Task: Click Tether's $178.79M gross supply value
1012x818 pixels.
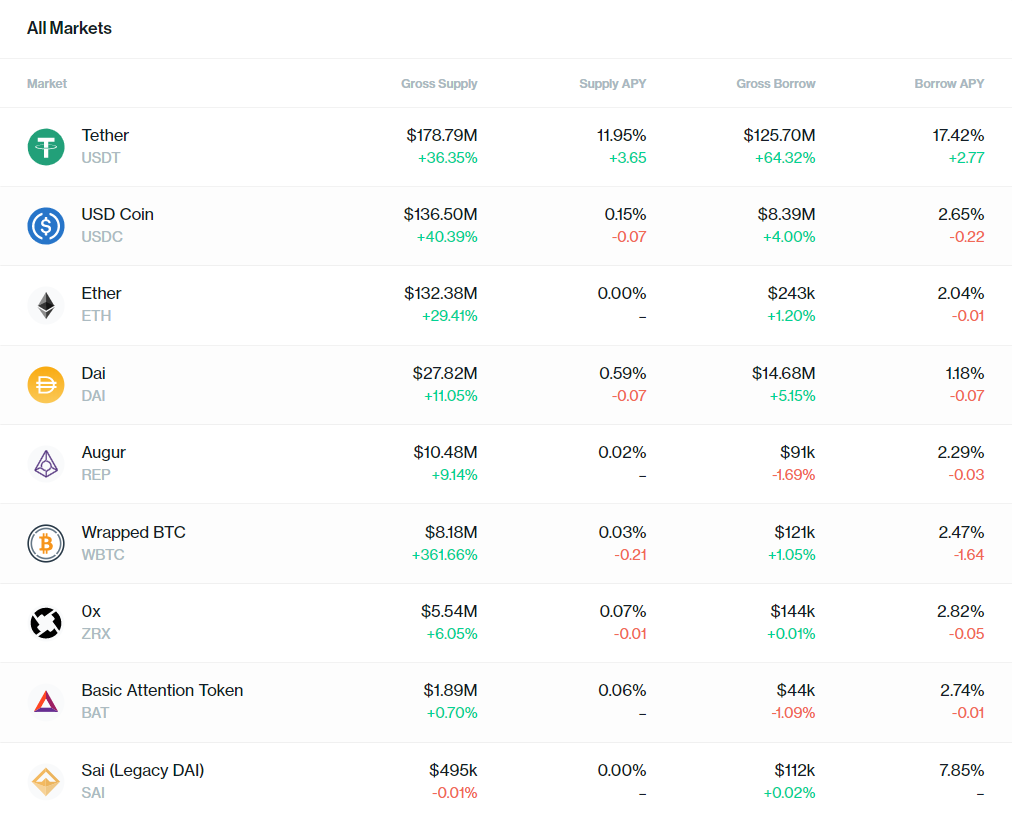Action: click(442, 136)
